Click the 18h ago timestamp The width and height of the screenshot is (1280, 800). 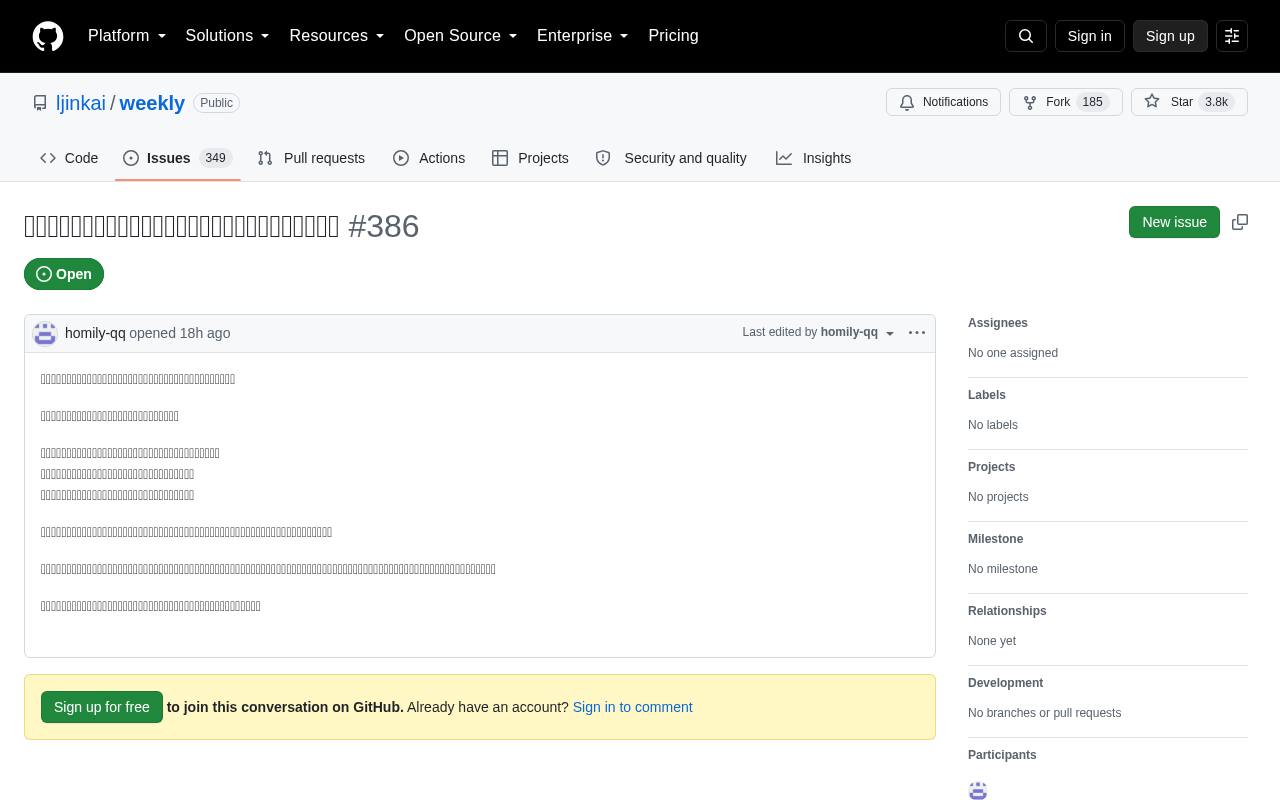[205, 333]
